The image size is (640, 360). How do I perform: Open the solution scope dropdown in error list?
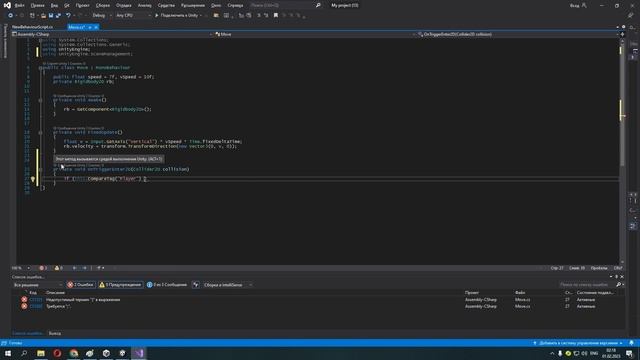point(38,285)
